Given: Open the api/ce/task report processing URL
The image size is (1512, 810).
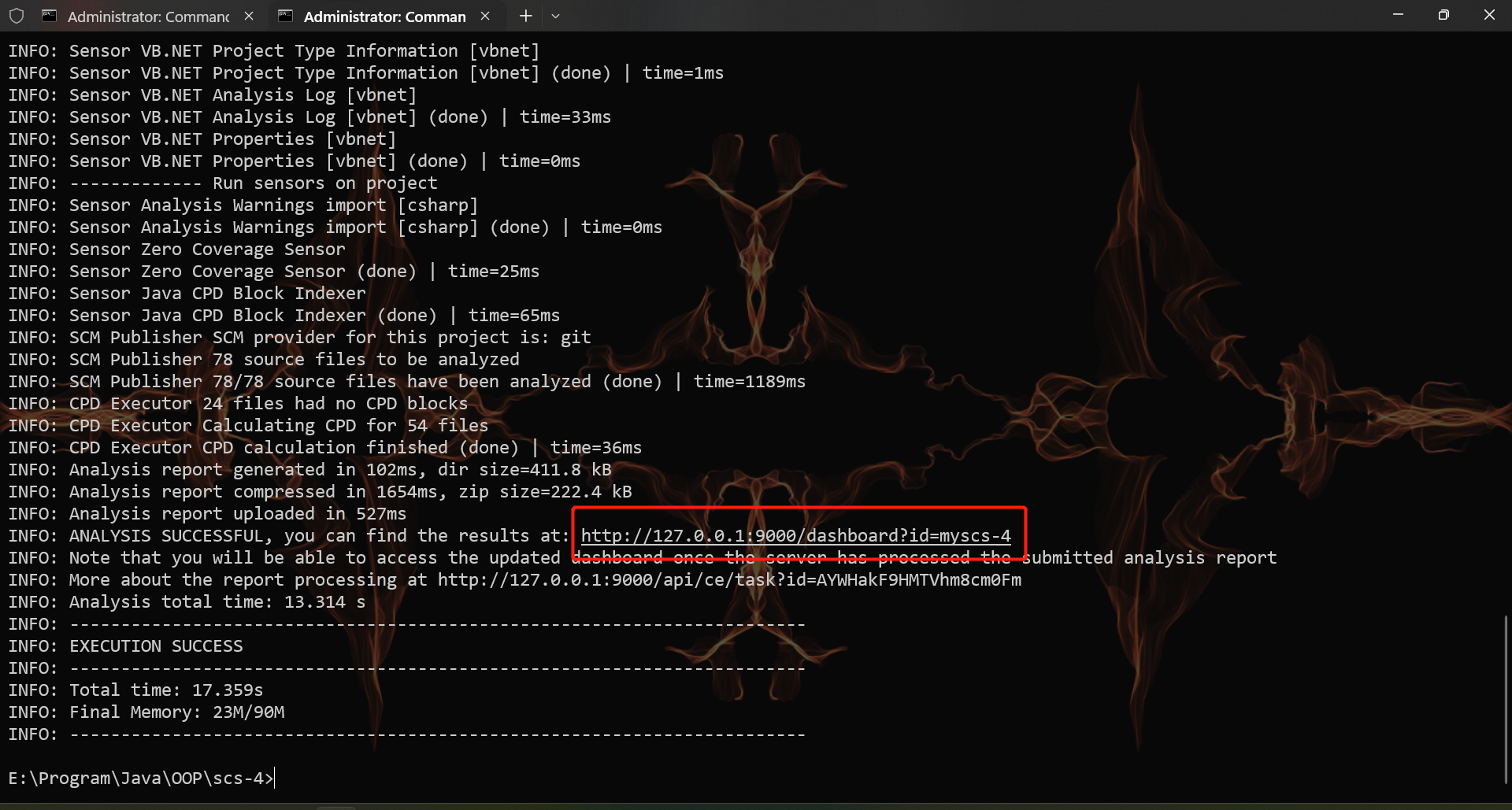Looking at the screenshot, I should [x=729, y=580].
